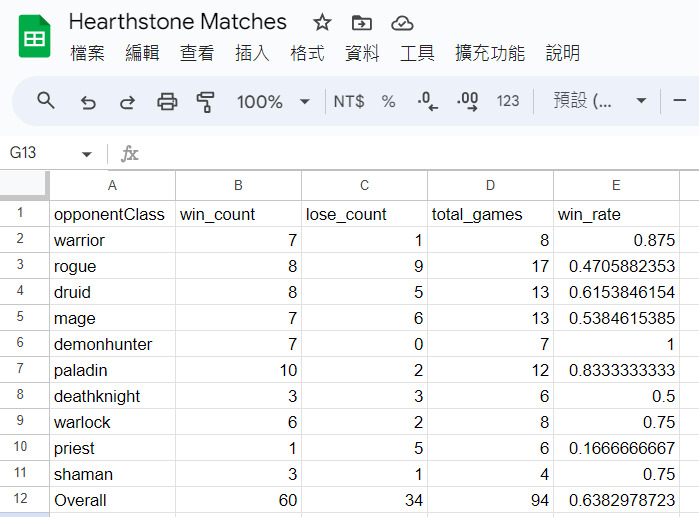Open the 編輯 menu
The width and height of the screenshot is (699, 517).
tap(142, 53)
